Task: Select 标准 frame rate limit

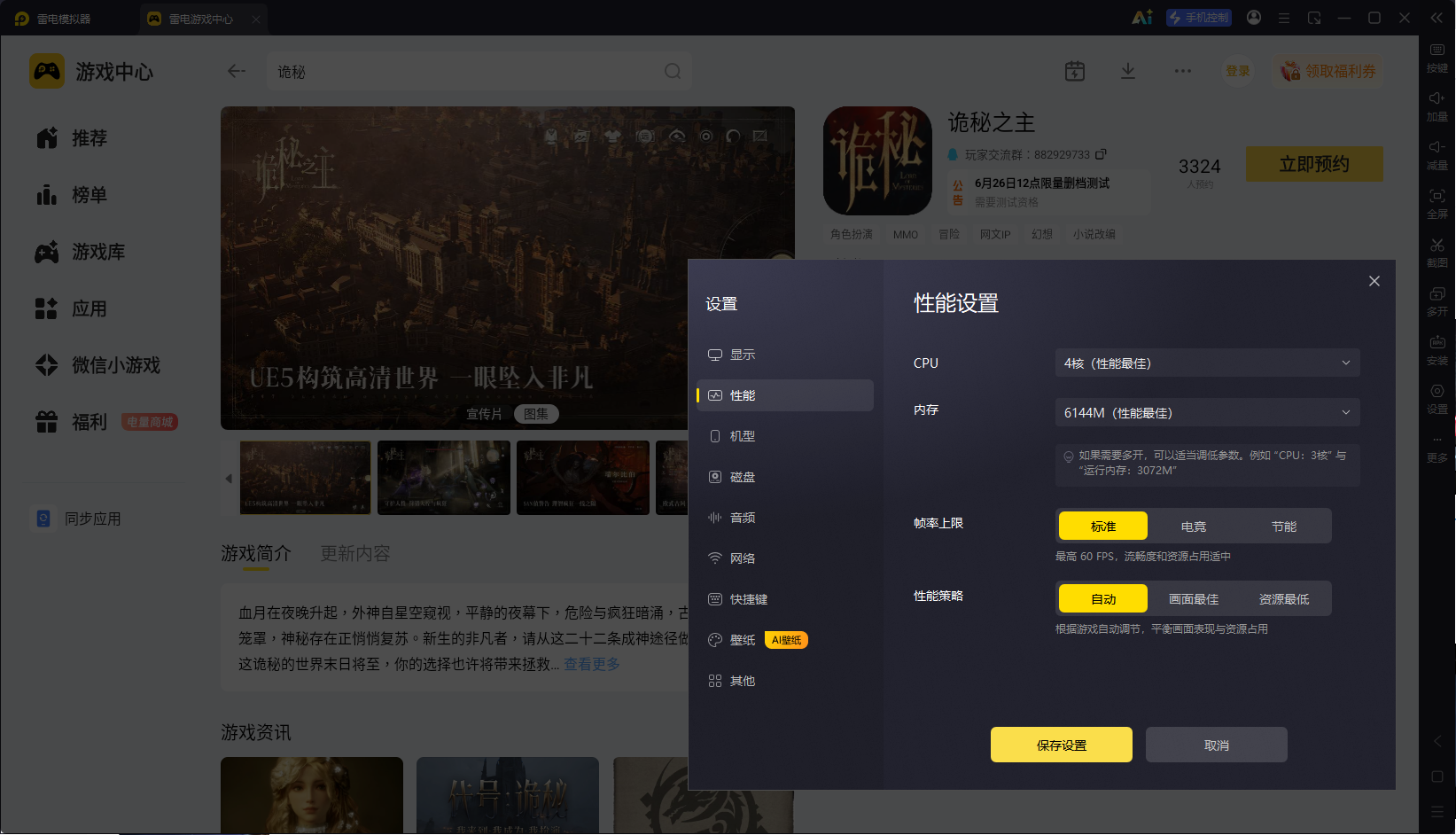Action: 1103,527
